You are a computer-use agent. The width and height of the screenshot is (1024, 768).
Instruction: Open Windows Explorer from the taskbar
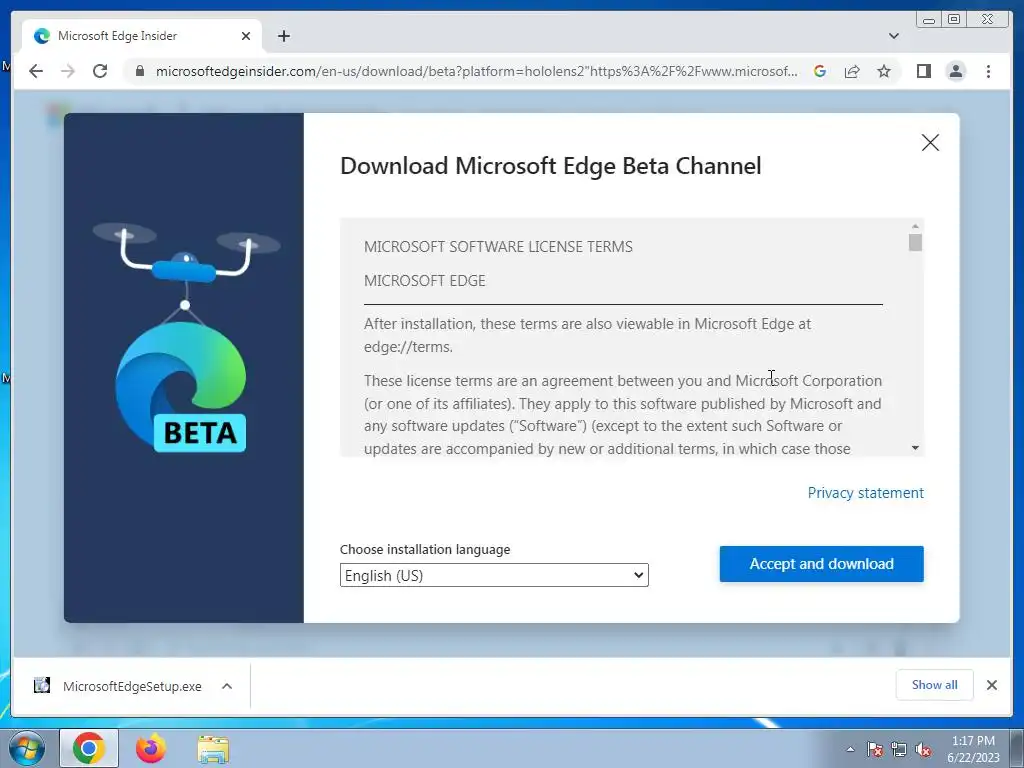(214, 748)
